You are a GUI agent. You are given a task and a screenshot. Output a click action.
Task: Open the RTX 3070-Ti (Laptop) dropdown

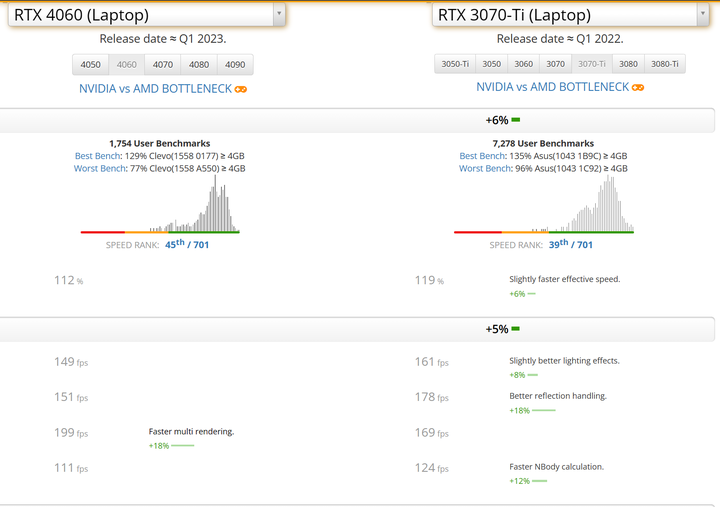(570, 15)
